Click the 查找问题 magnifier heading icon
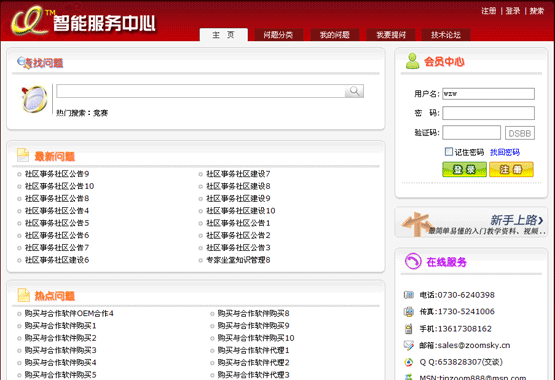 23,63
